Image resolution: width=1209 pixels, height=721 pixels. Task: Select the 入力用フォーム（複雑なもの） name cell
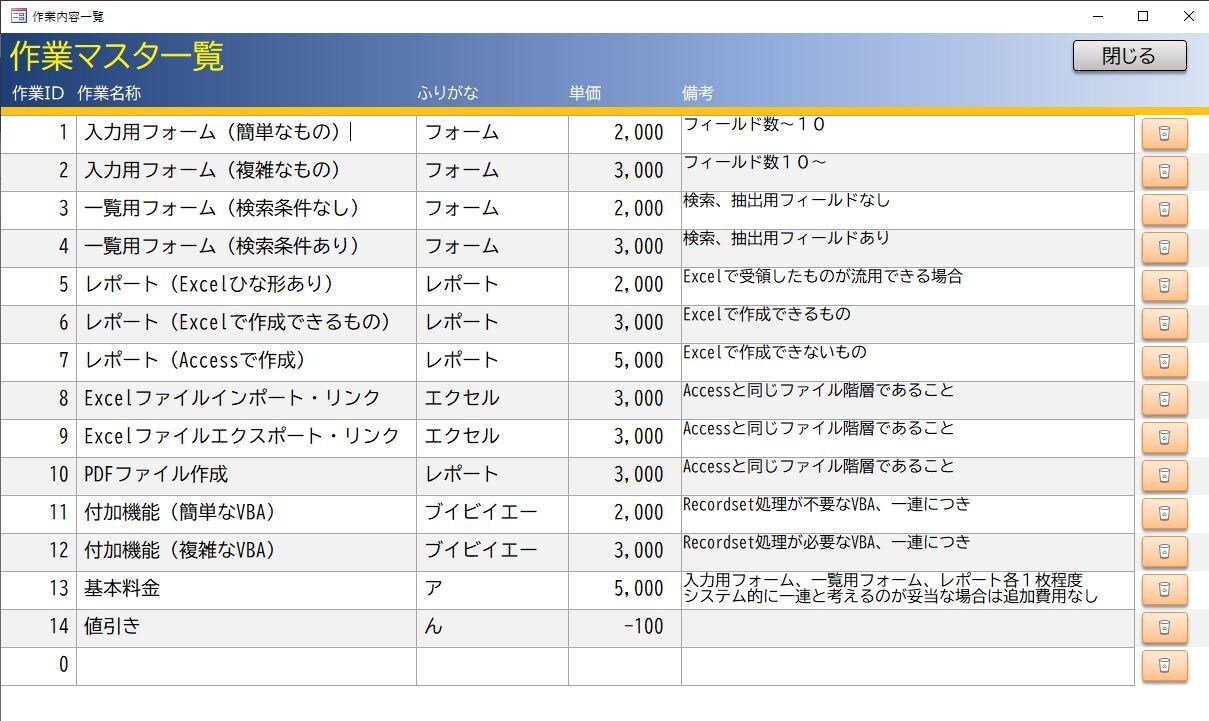point(246,172)
